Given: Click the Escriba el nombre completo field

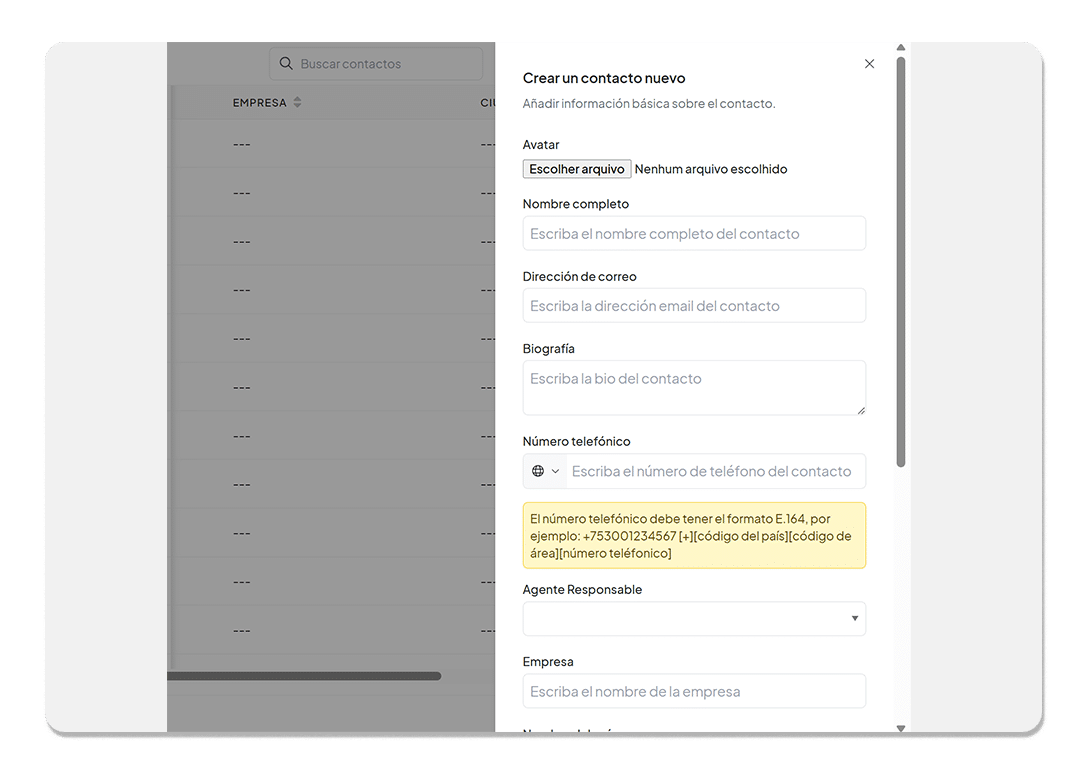Looking at the screenshot, I should pos(694,233).
